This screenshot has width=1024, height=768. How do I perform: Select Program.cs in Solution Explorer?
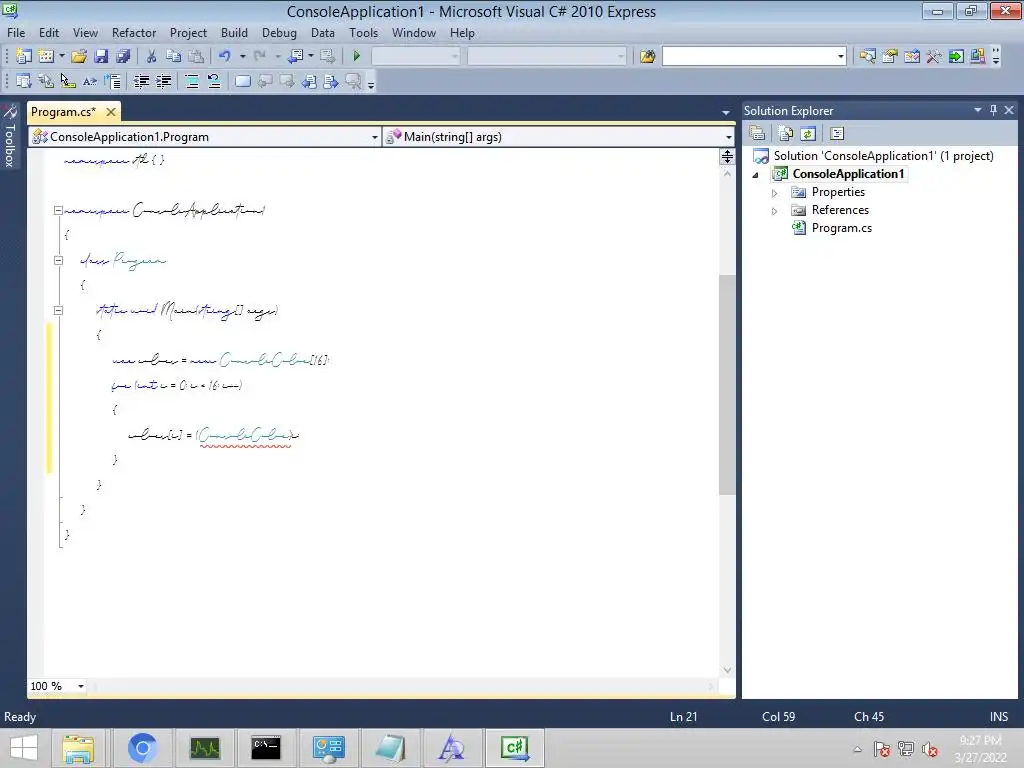(841, 228)
